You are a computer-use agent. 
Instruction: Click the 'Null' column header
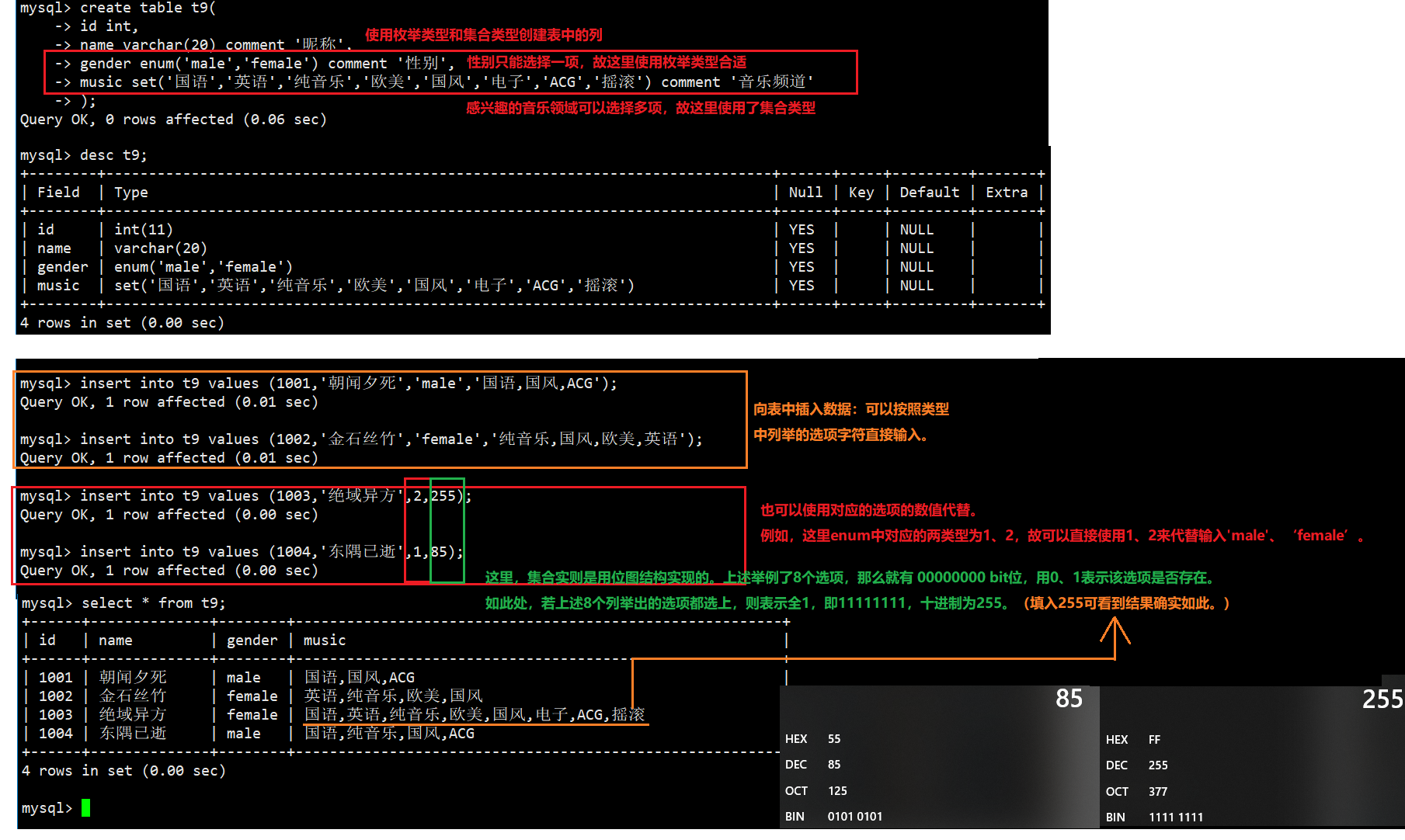(805, 193)
